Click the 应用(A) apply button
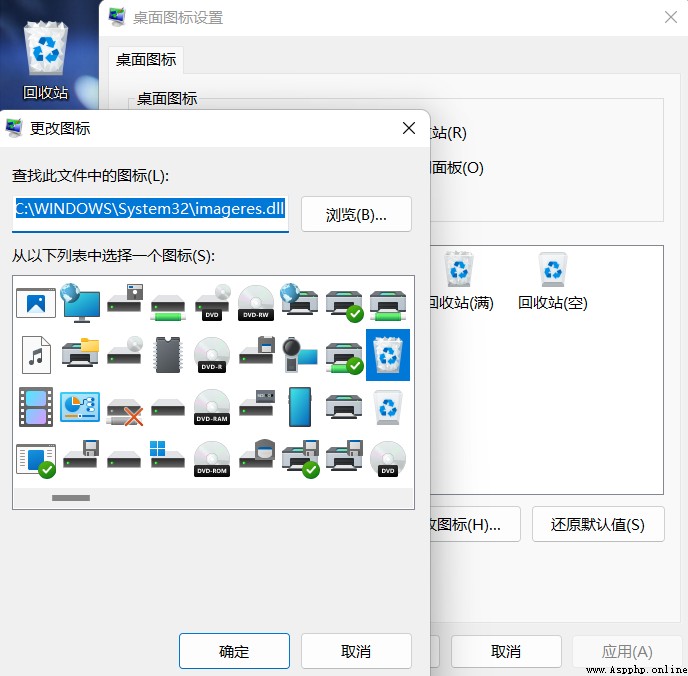Image resolution: width=688 pixels, height=676 pixels. tap(627, 651)
